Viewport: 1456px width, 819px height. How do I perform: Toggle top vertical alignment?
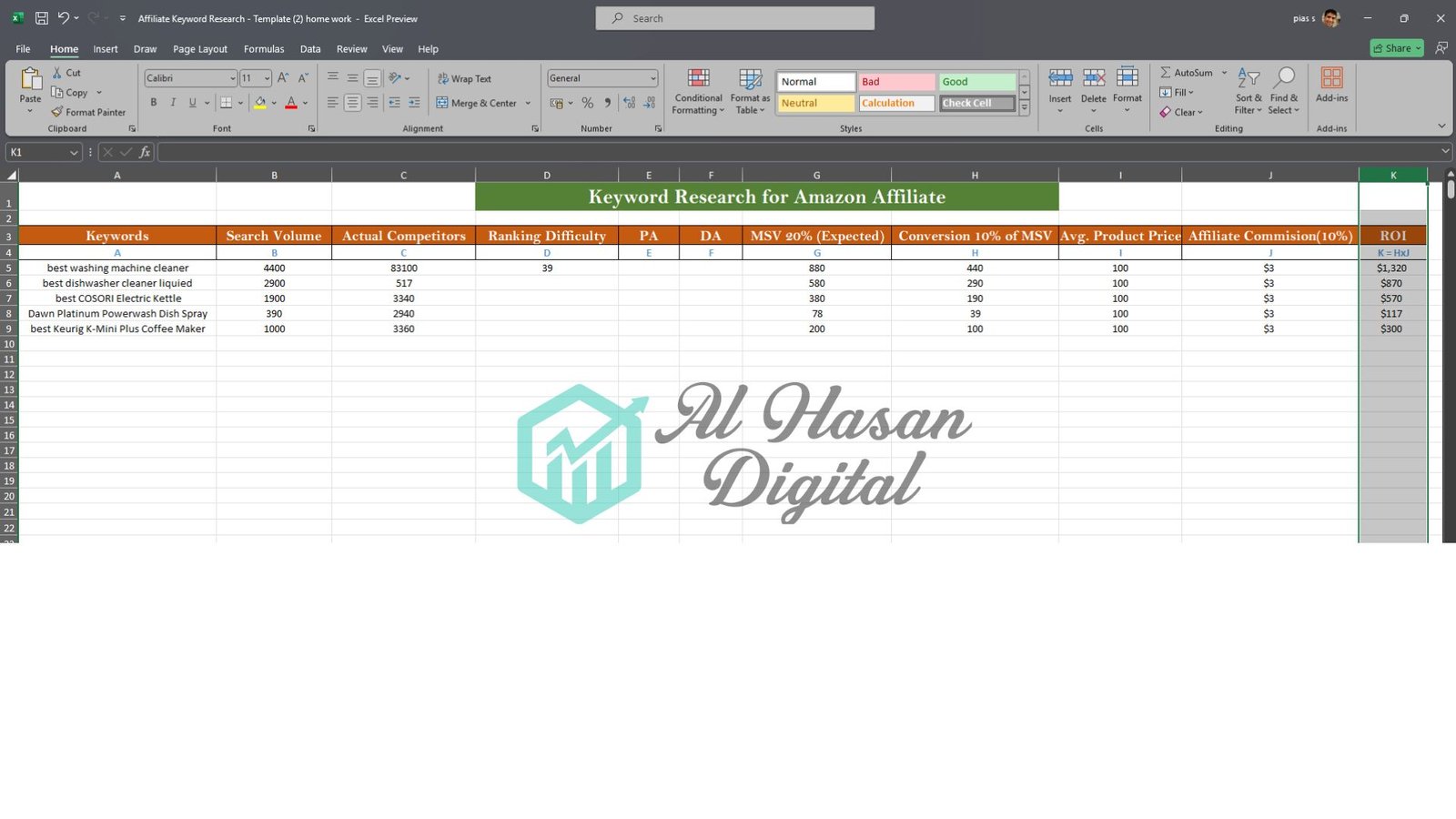pyautogui.click(x=332, y=78)
